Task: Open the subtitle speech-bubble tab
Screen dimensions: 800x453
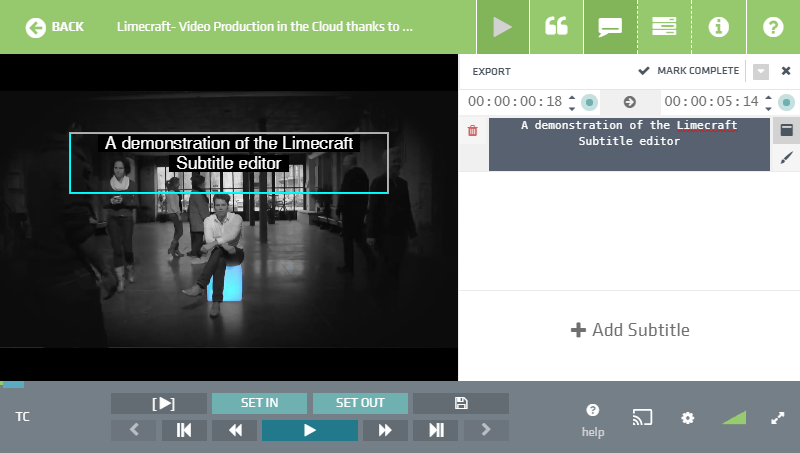Action: 610,27
